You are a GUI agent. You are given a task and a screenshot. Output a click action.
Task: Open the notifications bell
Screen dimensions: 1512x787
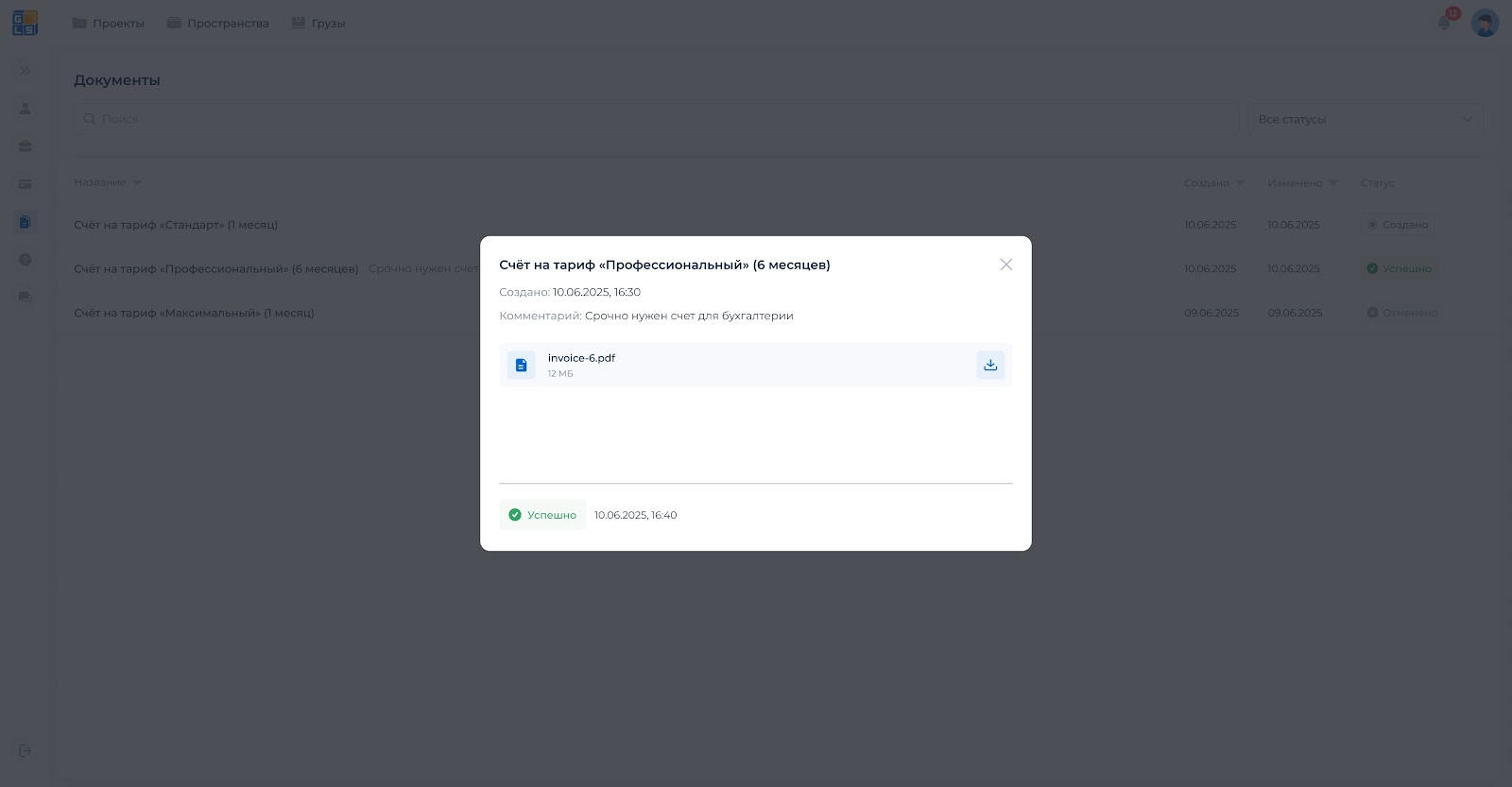(x=1444, y=23)
